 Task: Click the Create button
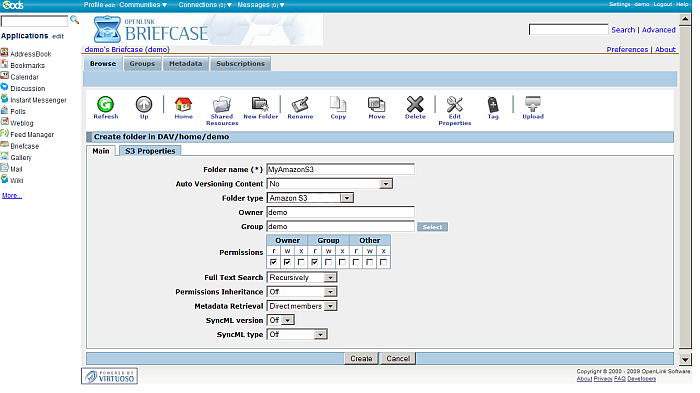361,358
